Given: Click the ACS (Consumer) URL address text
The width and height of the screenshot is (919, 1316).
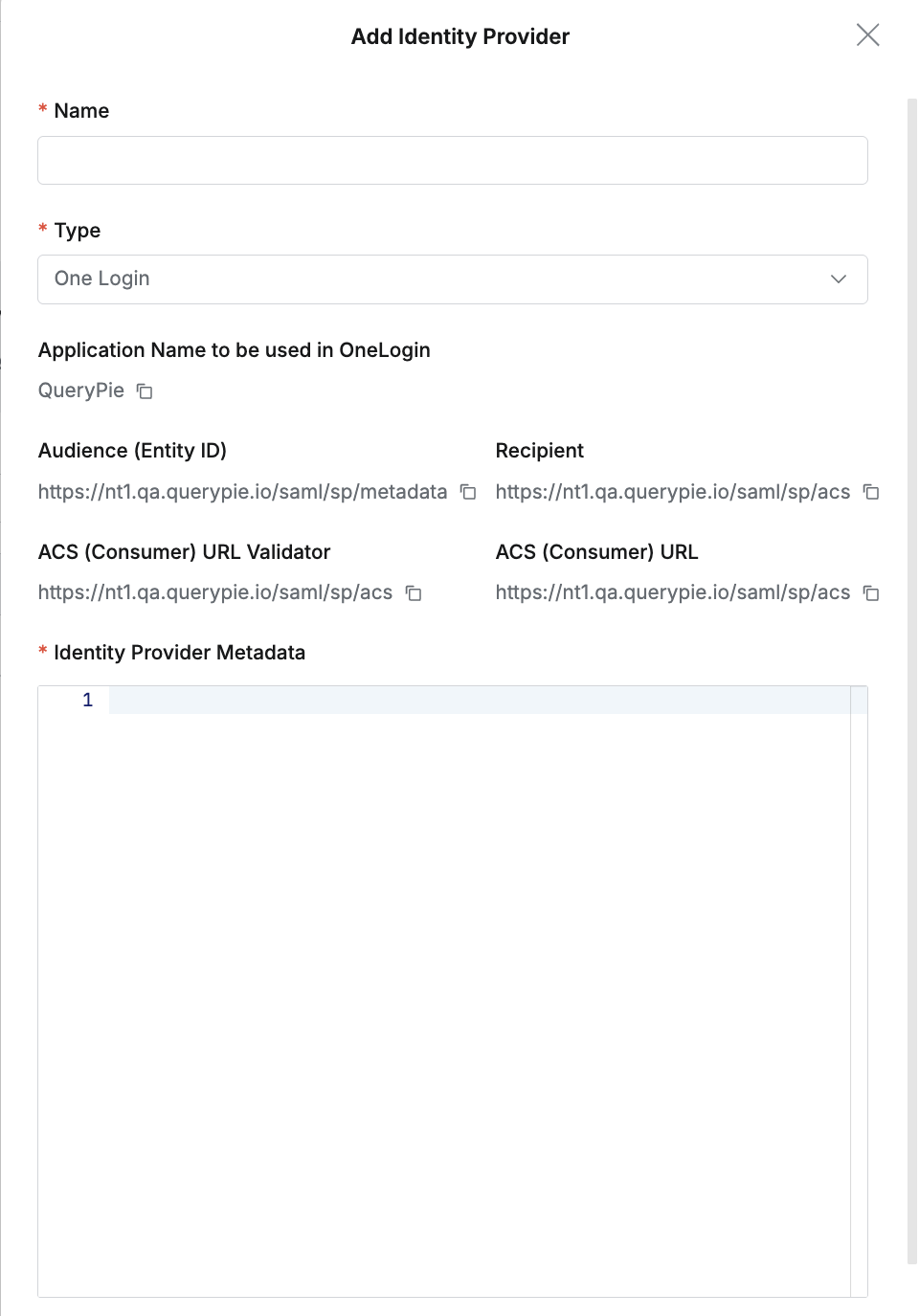Looking at the screenshot, I should tap(672, 593).
